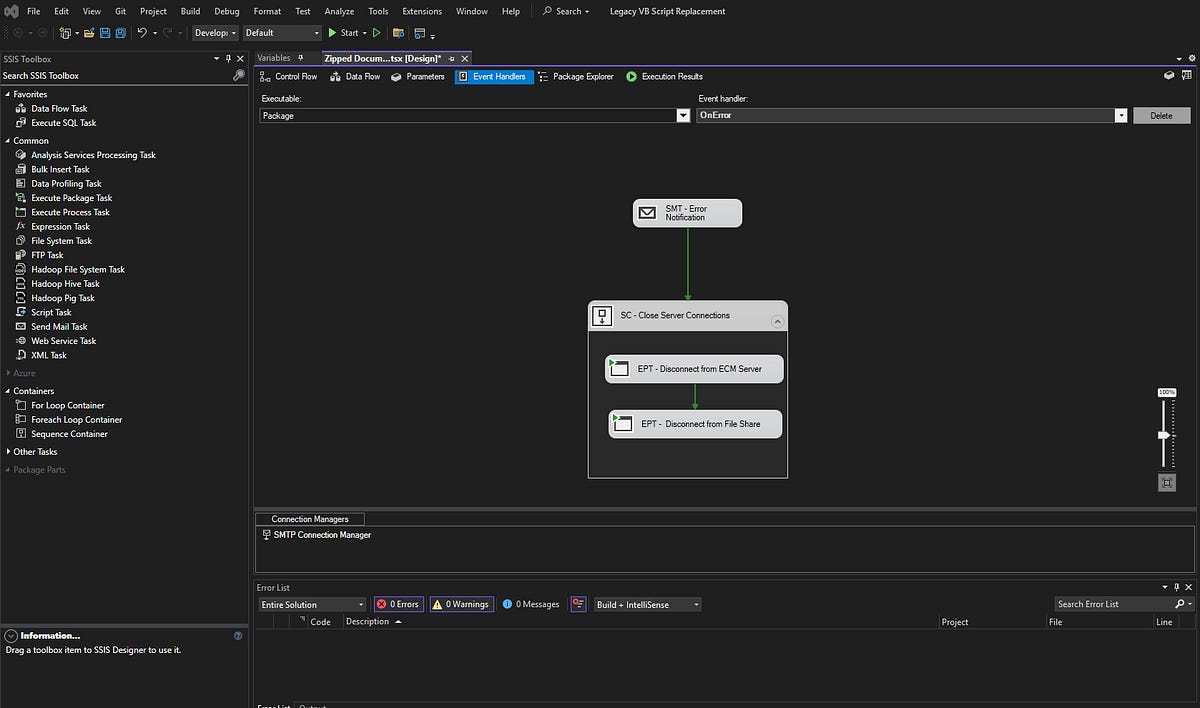Select the File System Task item
Viewport: 1200px width, 708px height.
click(54, 240)
